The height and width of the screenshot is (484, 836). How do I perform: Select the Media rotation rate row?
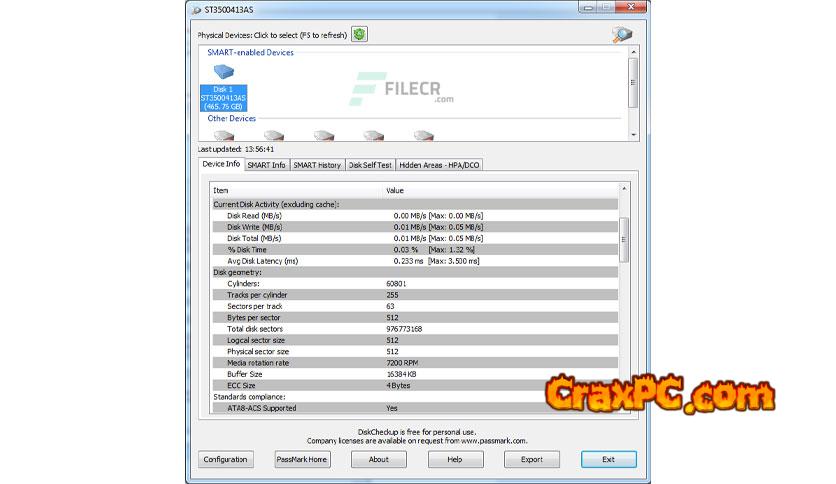click(415, 363)
